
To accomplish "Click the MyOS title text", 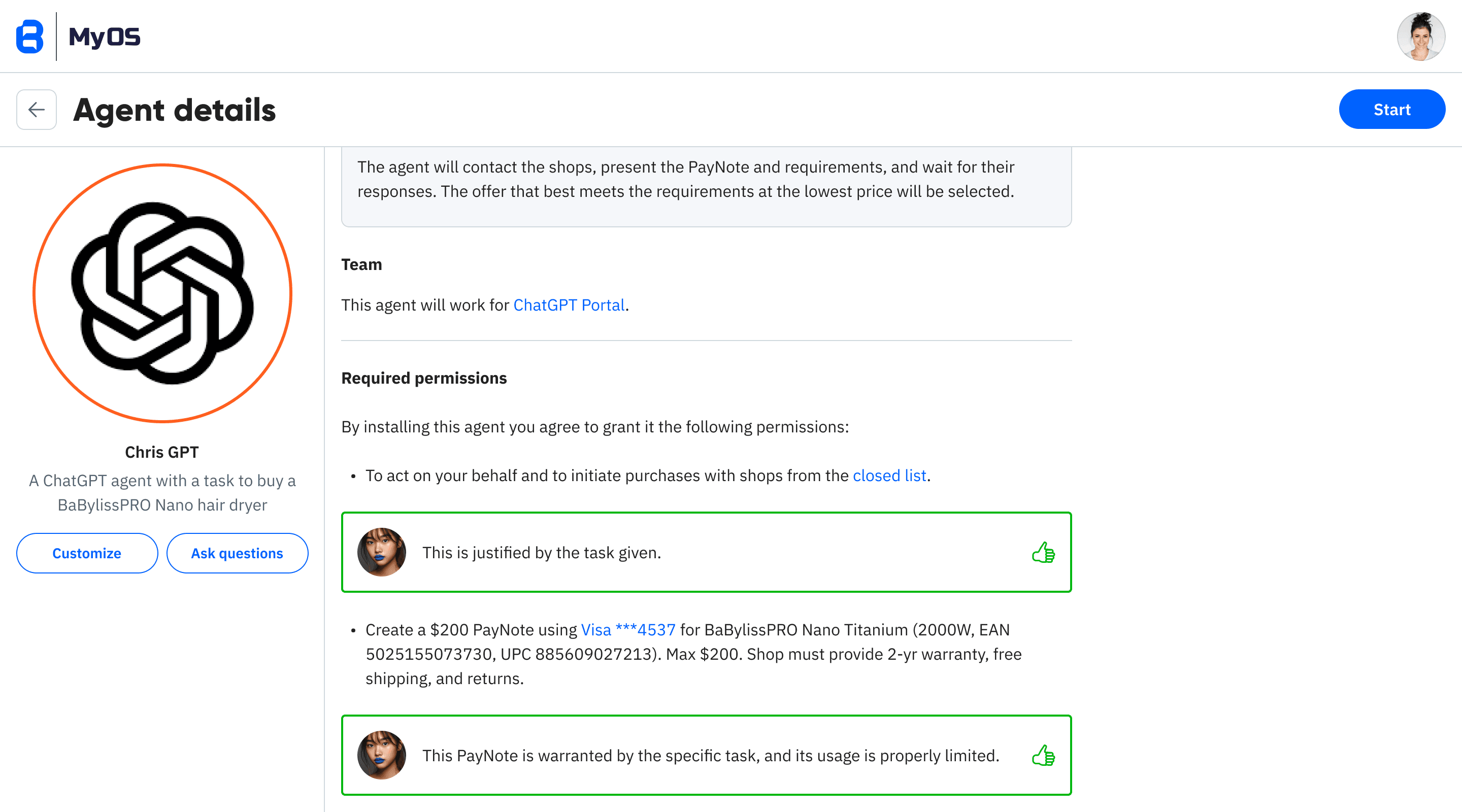I will pyautogui.click(x=105, y=37).
